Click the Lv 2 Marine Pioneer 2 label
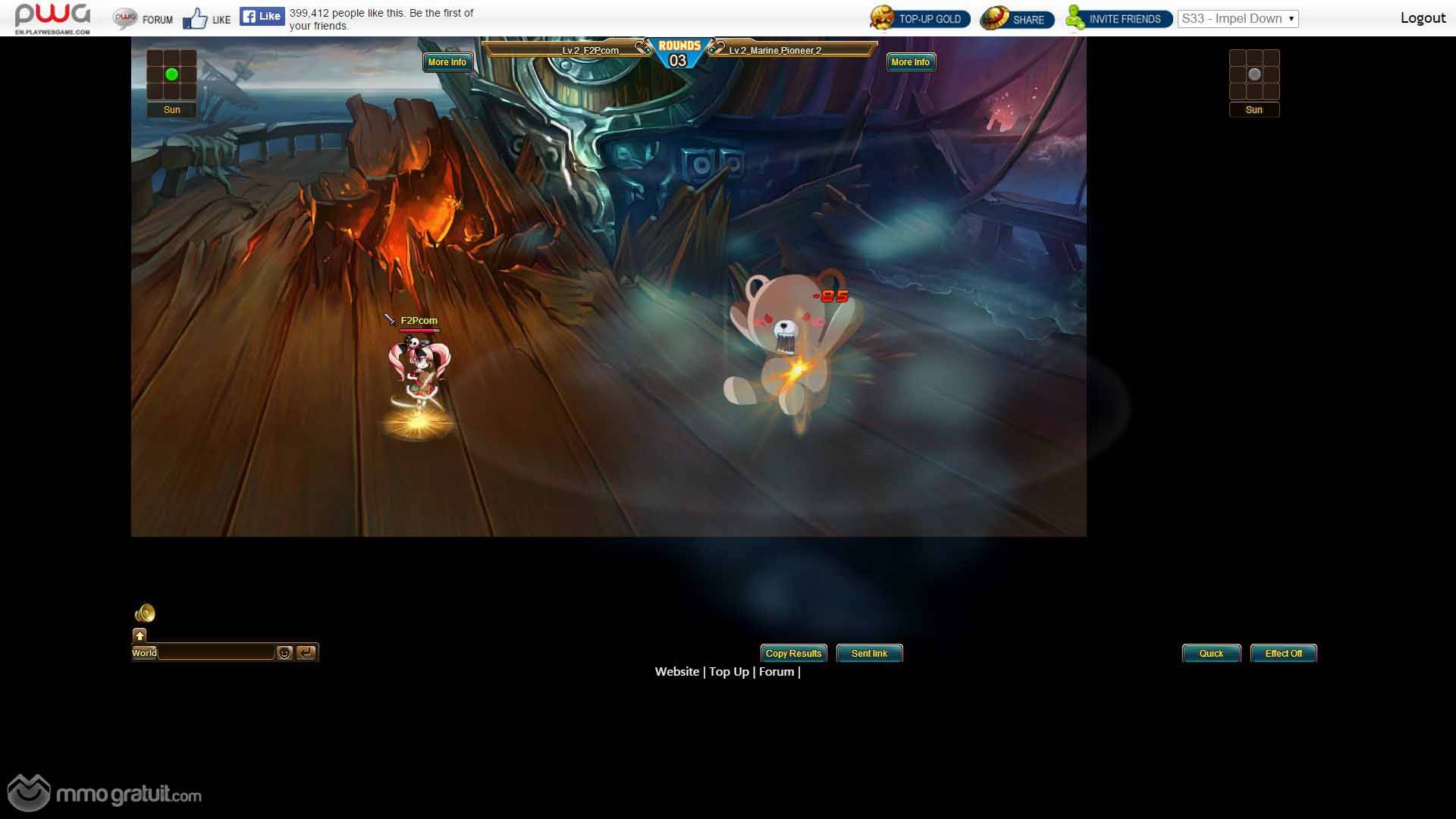This screenshot has height=819, width=1456. [x=775, y=51]
